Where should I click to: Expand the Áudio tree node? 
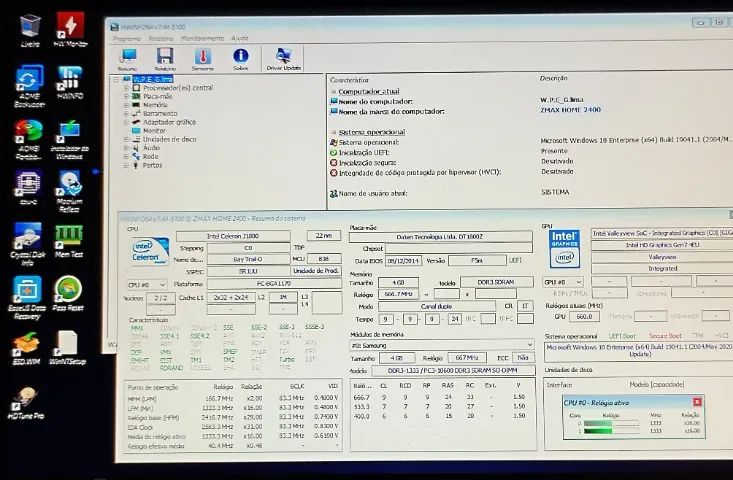point(126,148)
